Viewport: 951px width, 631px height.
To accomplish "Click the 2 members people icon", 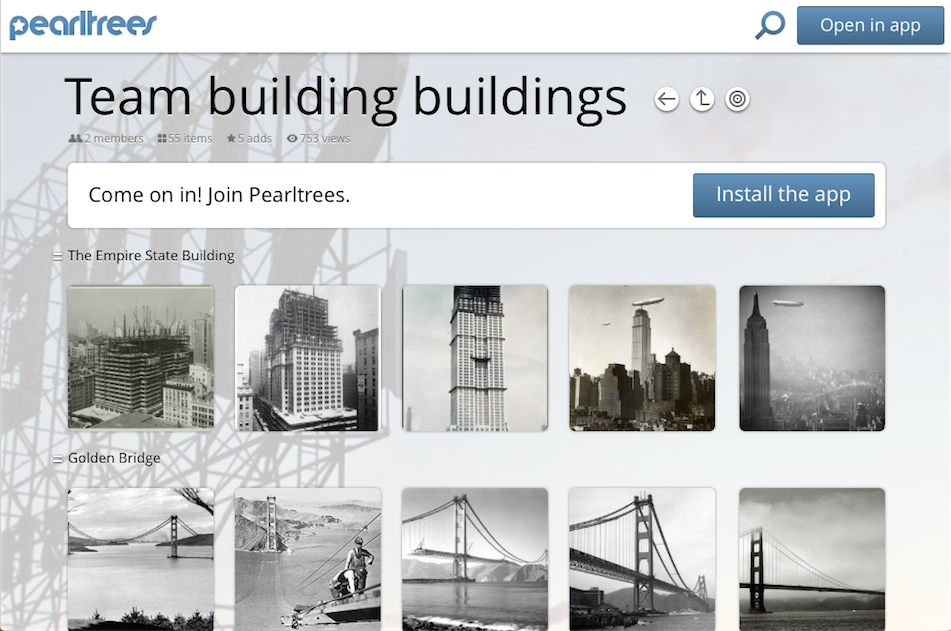I will point(75,138).
